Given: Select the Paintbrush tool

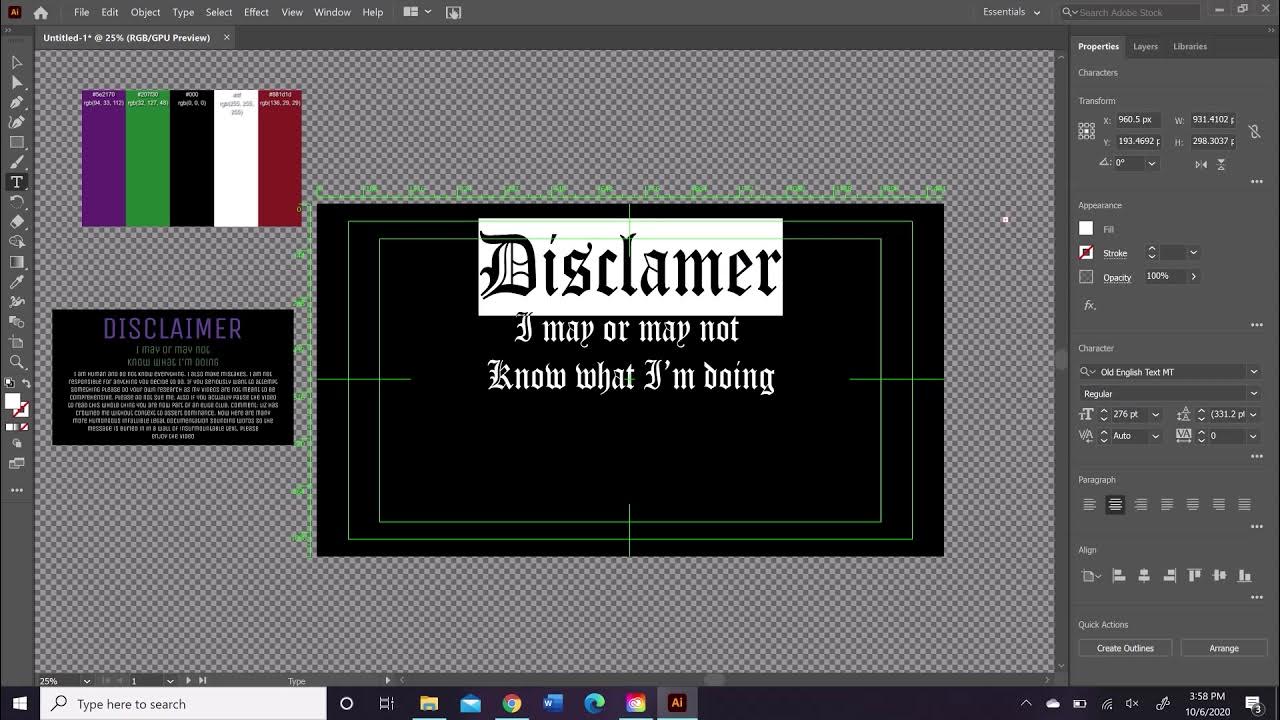Looking at the screenshot, I should click(17, 162).
